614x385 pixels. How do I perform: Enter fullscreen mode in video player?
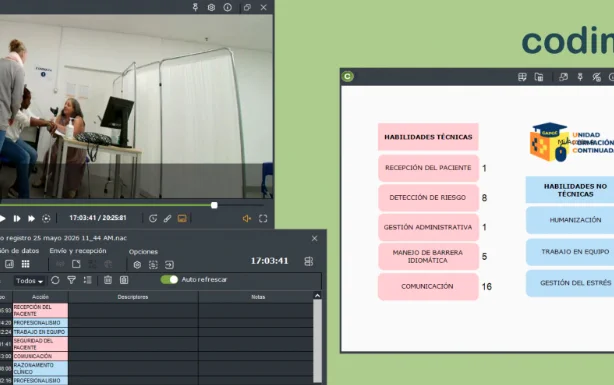coord(263,219)
